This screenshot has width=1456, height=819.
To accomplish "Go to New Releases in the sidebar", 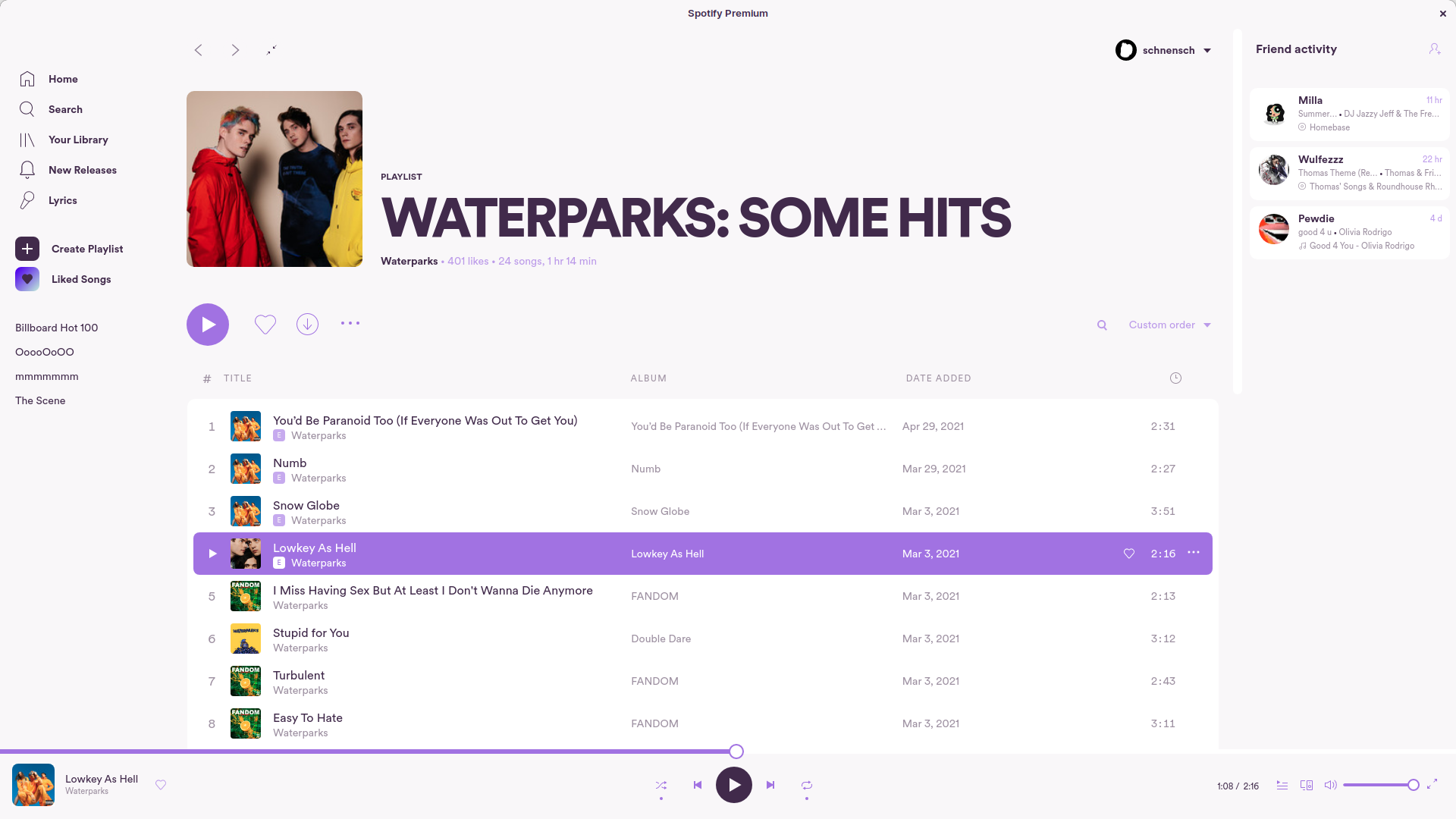I will coord(82,171).
